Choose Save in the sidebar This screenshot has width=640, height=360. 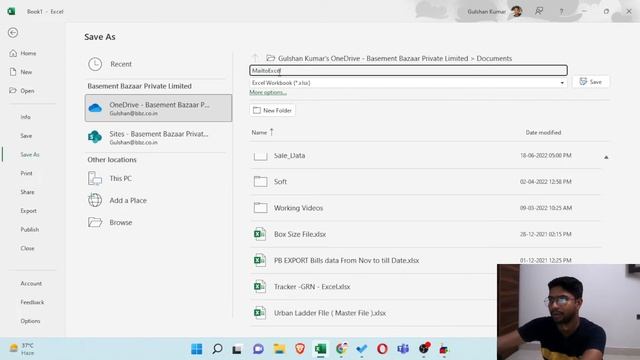coord(26,136)
